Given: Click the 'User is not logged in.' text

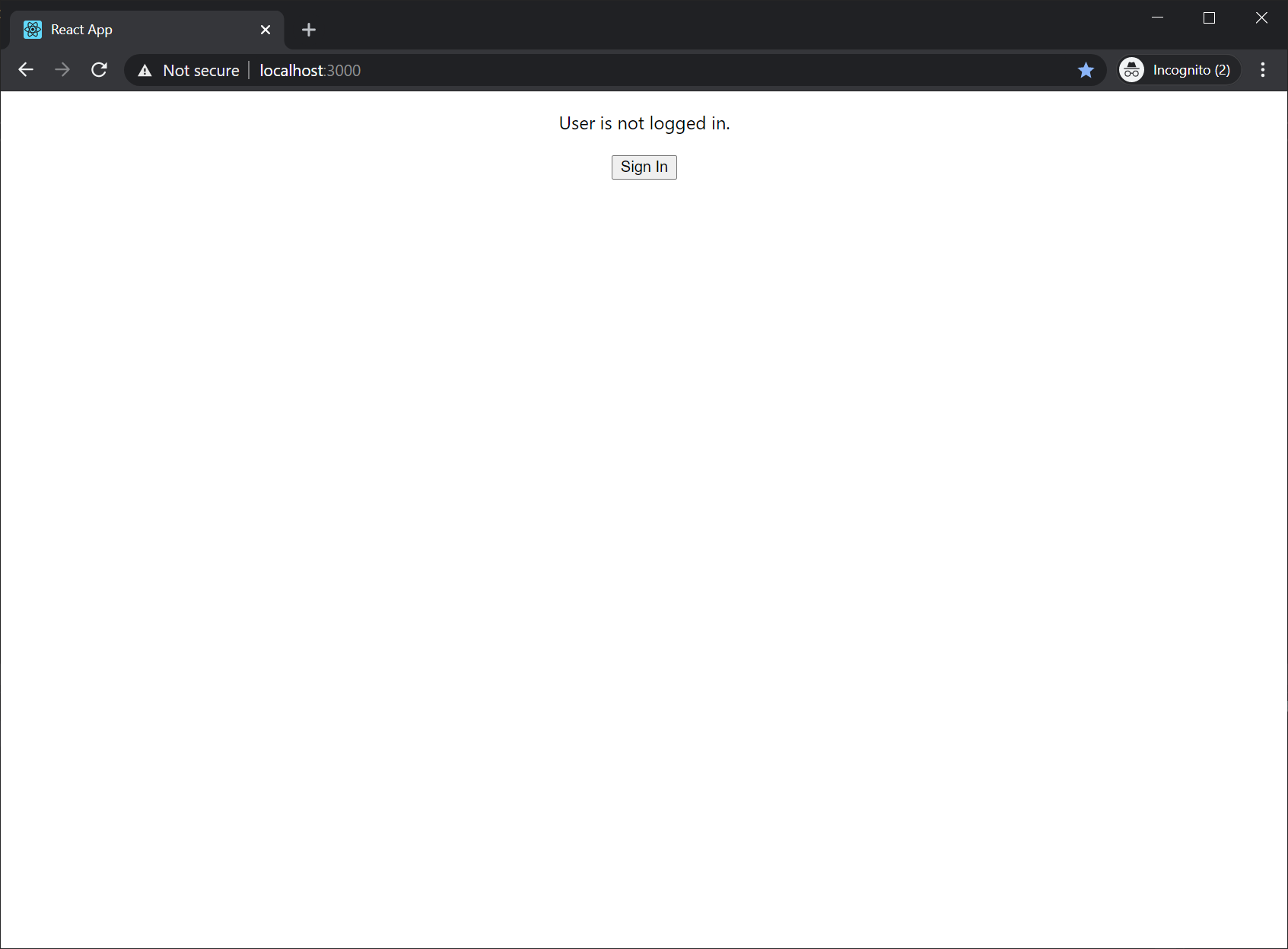Looking at the screenshot, I should [x=644, y=123].
